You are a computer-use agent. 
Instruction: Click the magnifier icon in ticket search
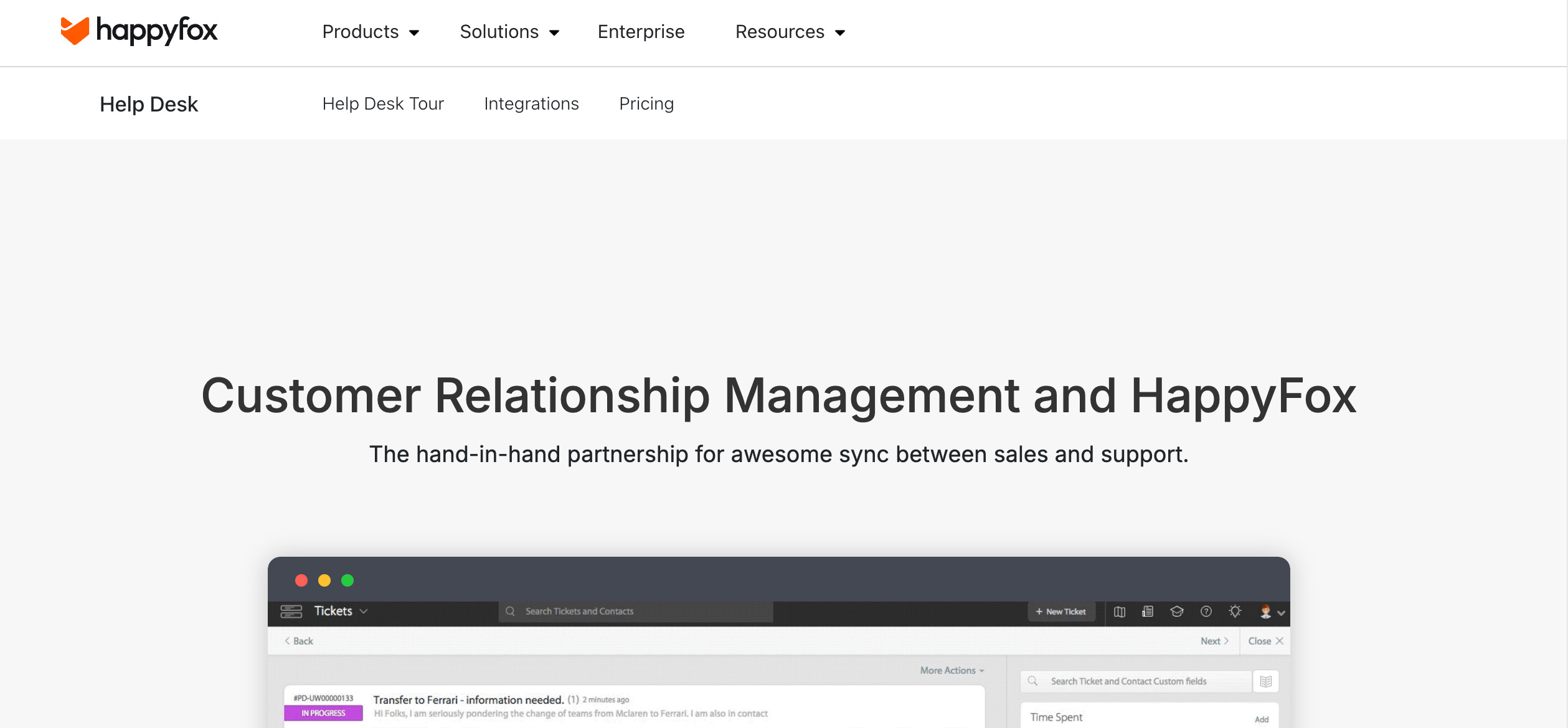click(x=510, y=612)
